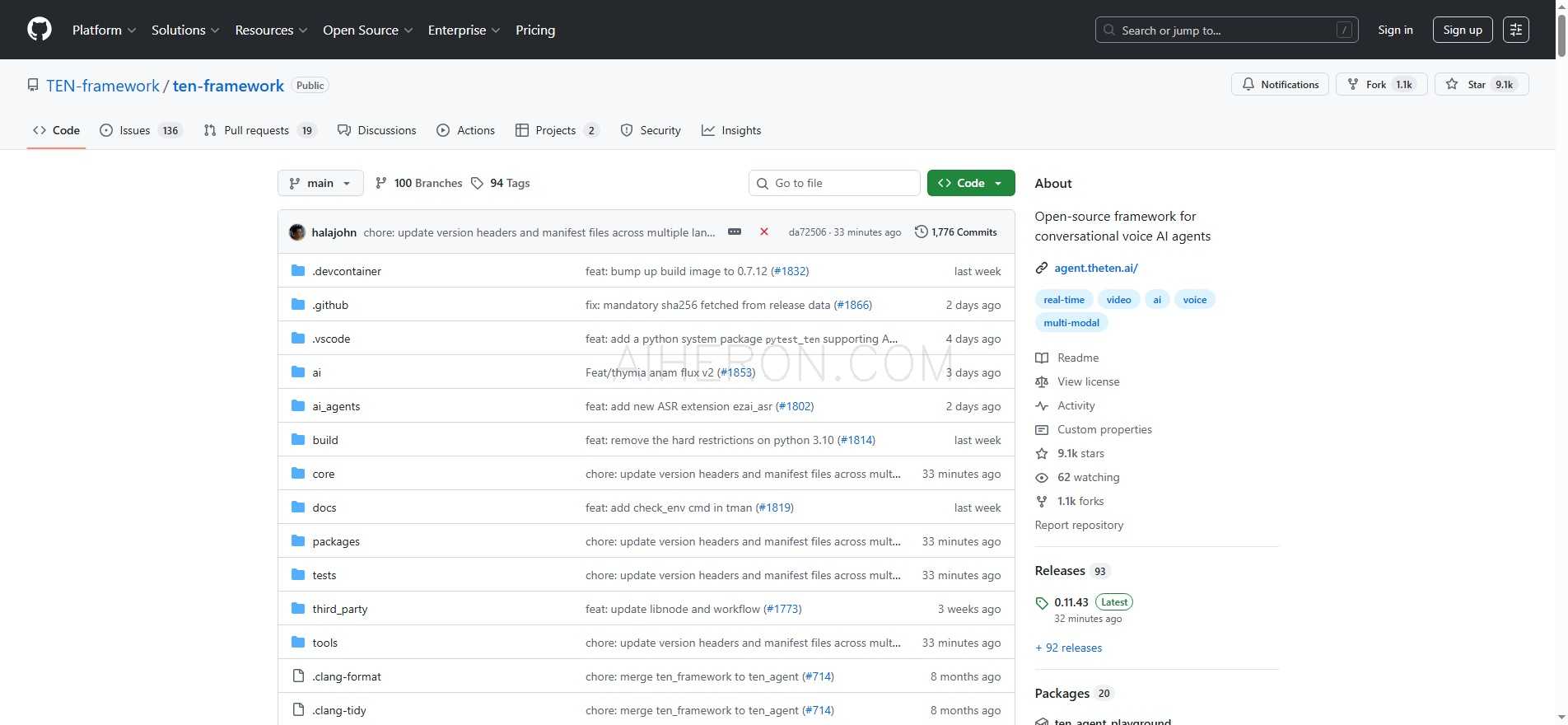Open the 1,776 Commits history

(956, 232)
